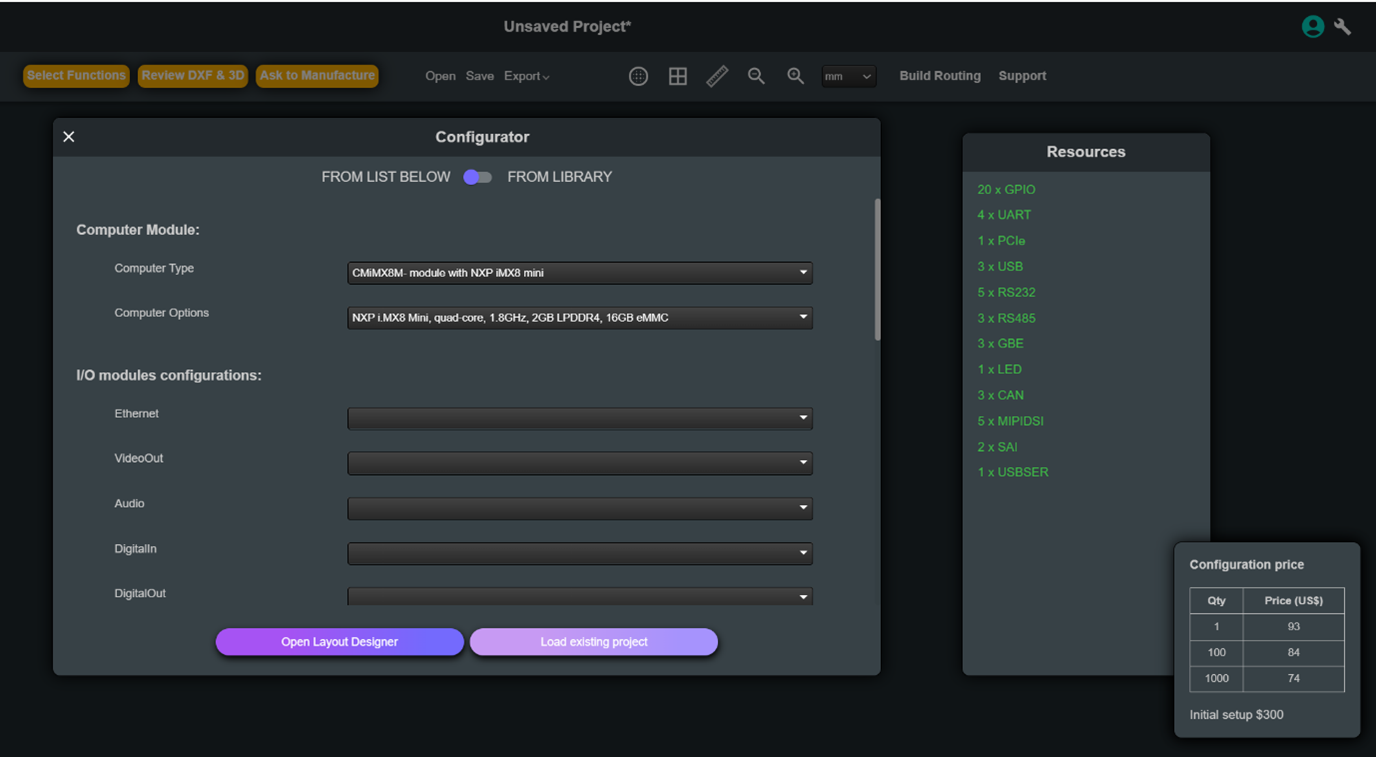Screen dimensions: 1376x757
Task: Click the '20 x GPIO' resource entry
Action: [1006, 189]
